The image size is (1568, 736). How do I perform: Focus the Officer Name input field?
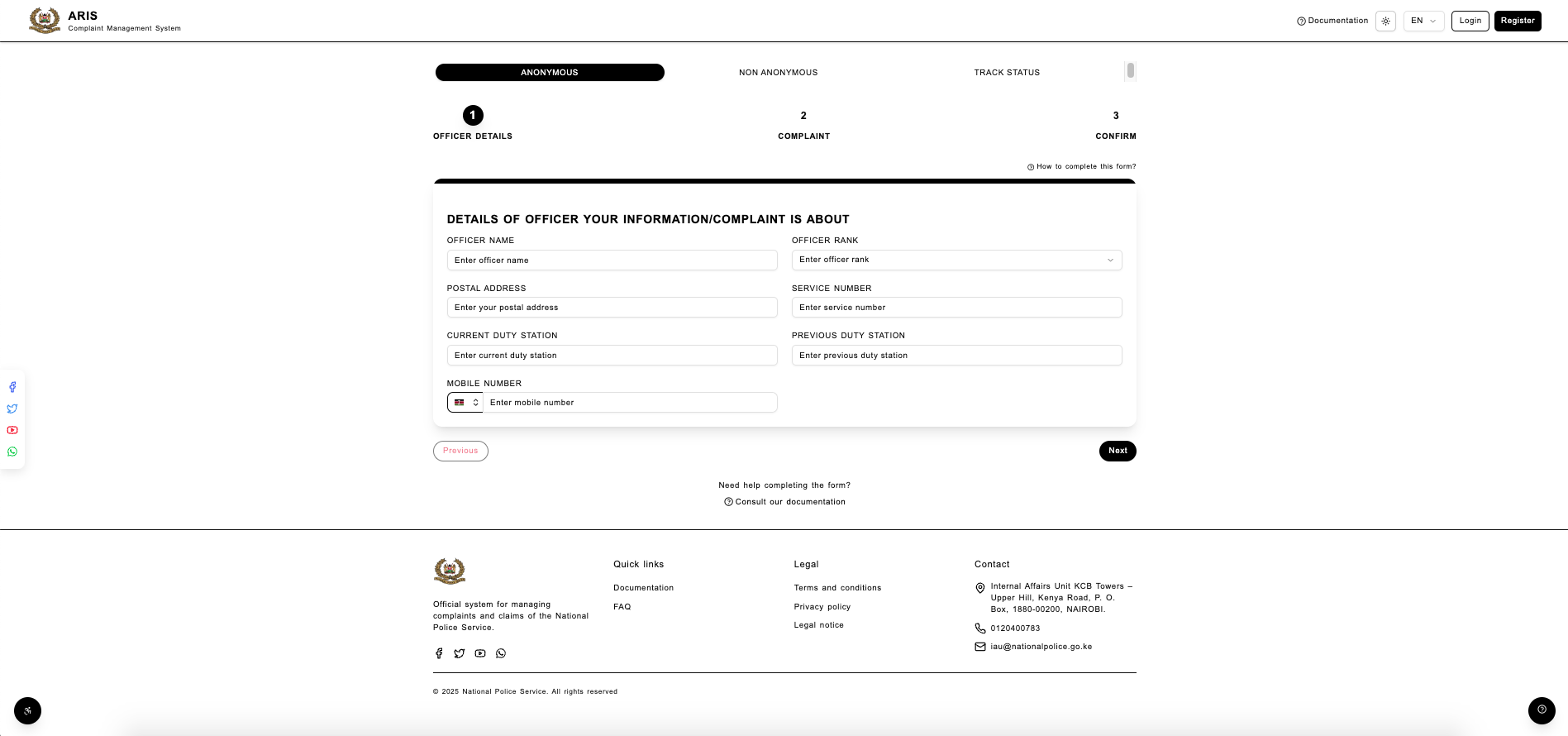click(x=612, y=260)
